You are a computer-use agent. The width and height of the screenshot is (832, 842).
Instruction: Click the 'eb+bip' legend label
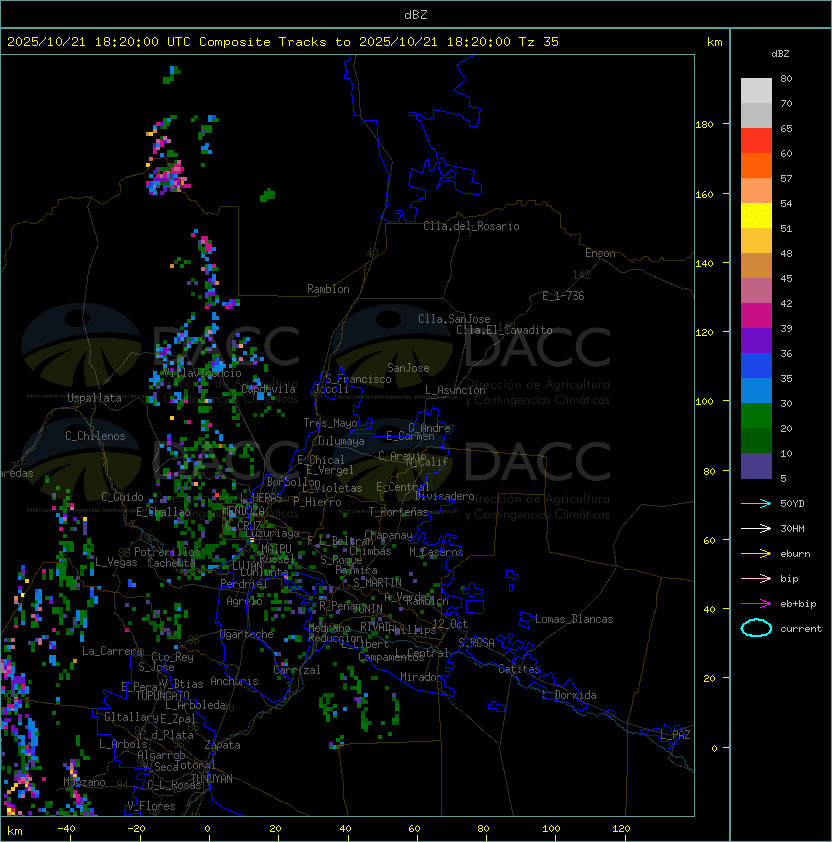(x=798, y=604)
